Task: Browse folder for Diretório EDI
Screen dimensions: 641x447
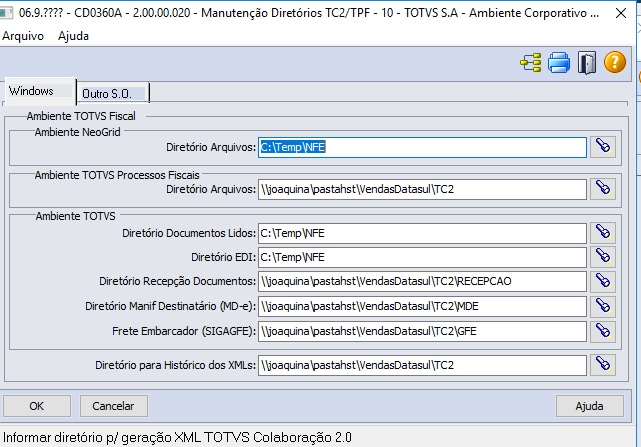Action: (603, 257)
